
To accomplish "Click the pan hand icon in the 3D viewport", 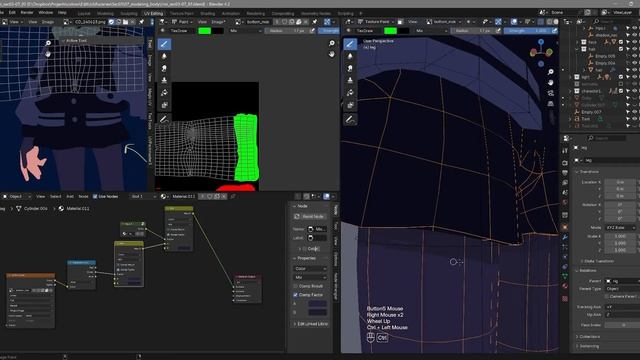I will click(x=551, y=82).
